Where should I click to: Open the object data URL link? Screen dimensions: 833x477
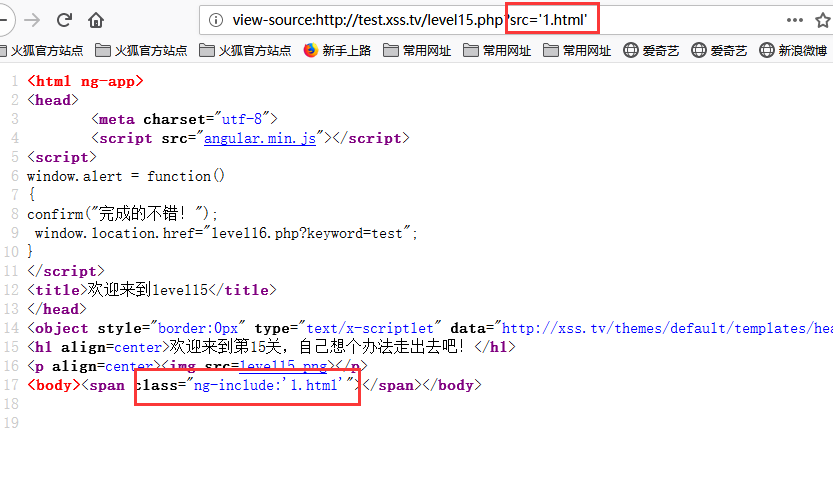(x=667, y=328)
